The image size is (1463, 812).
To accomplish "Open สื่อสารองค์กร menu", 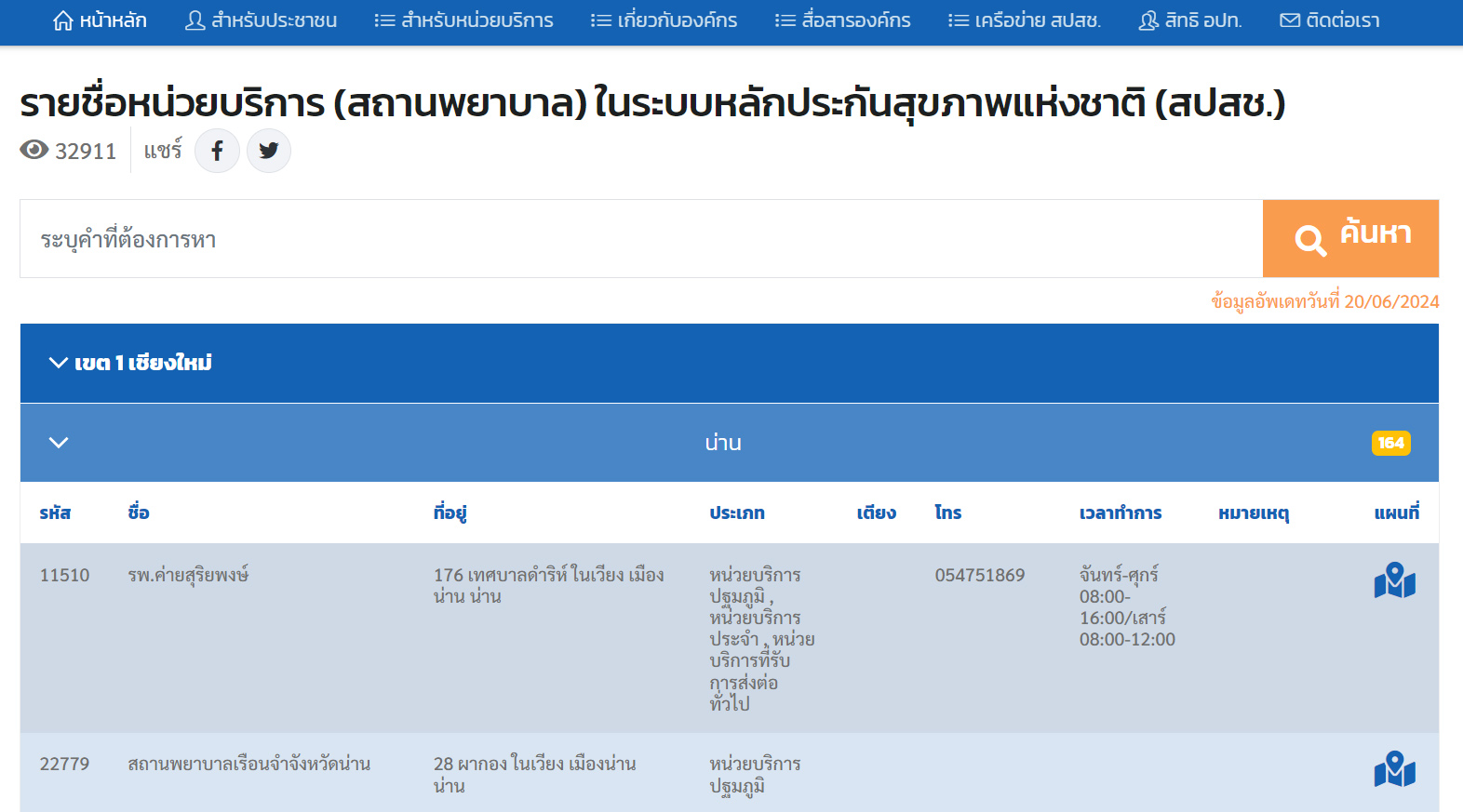I will [842, 20].
